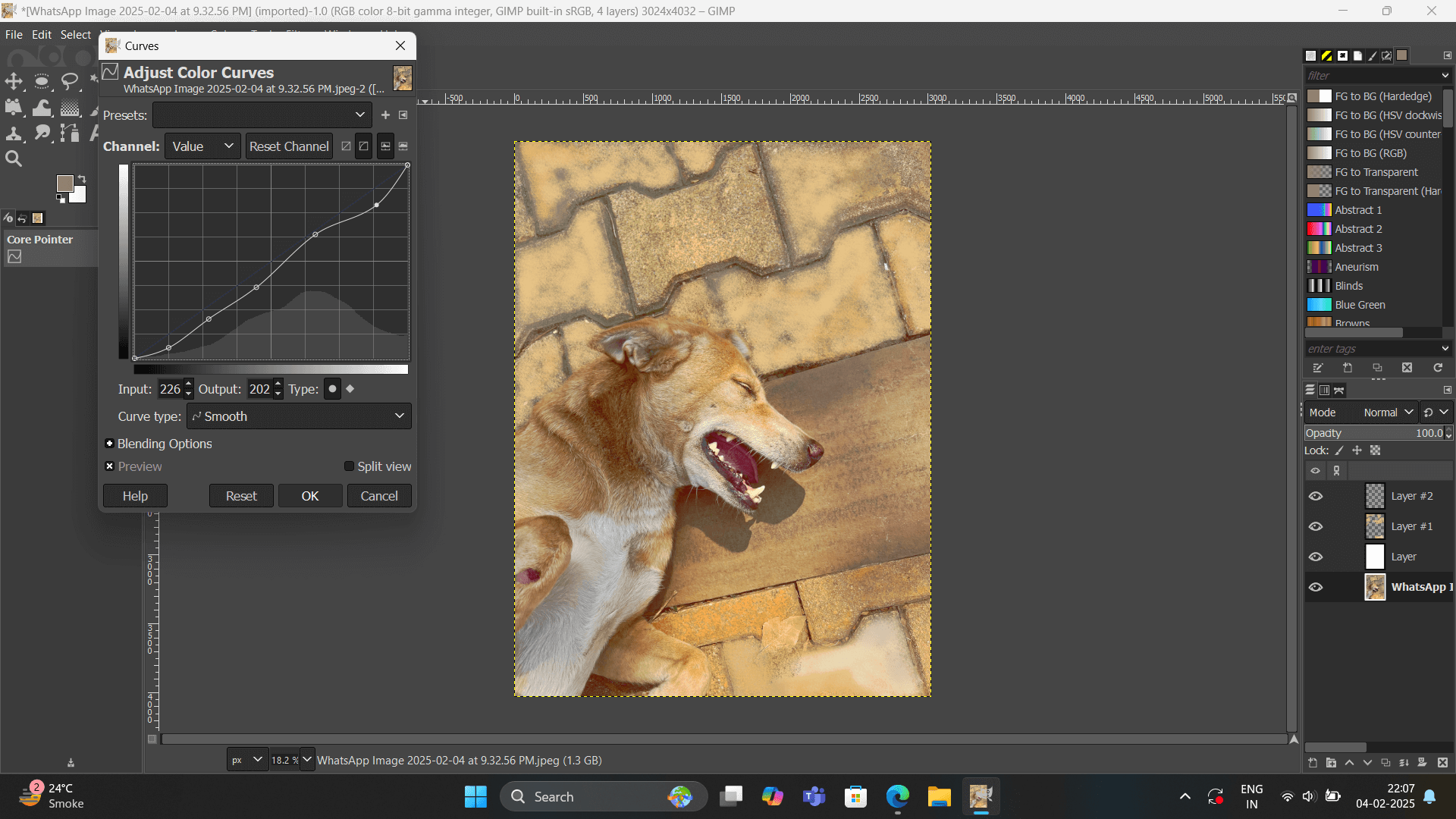The width and height of the screenshot is (1456, 819).
Task: Open the Select menu
Action: coord(76,35)
